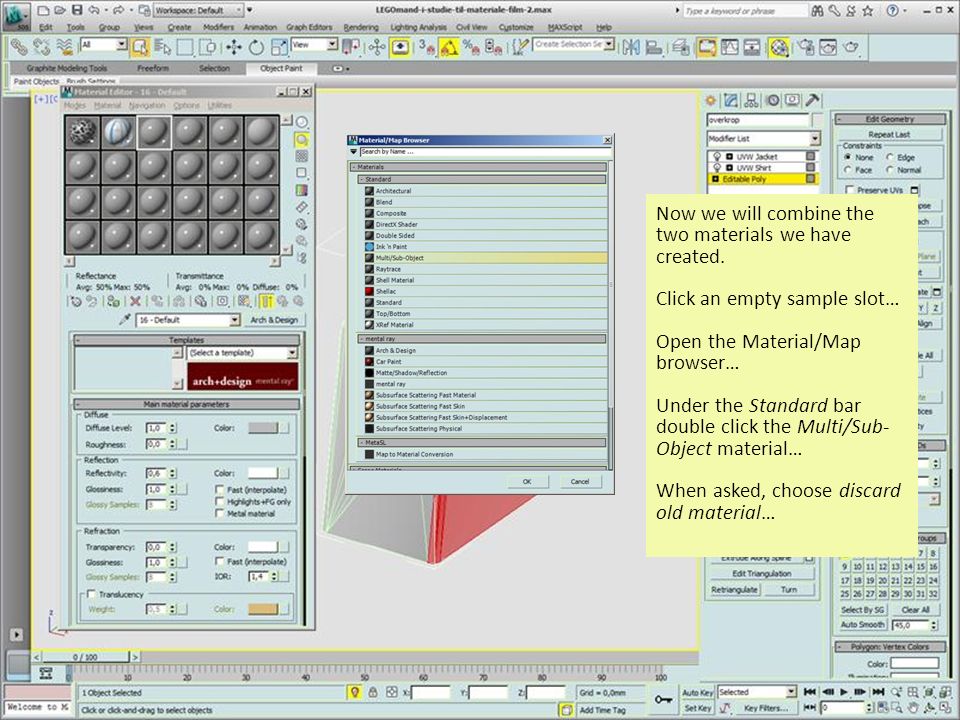Click the Play Animation button

[844, 692]
